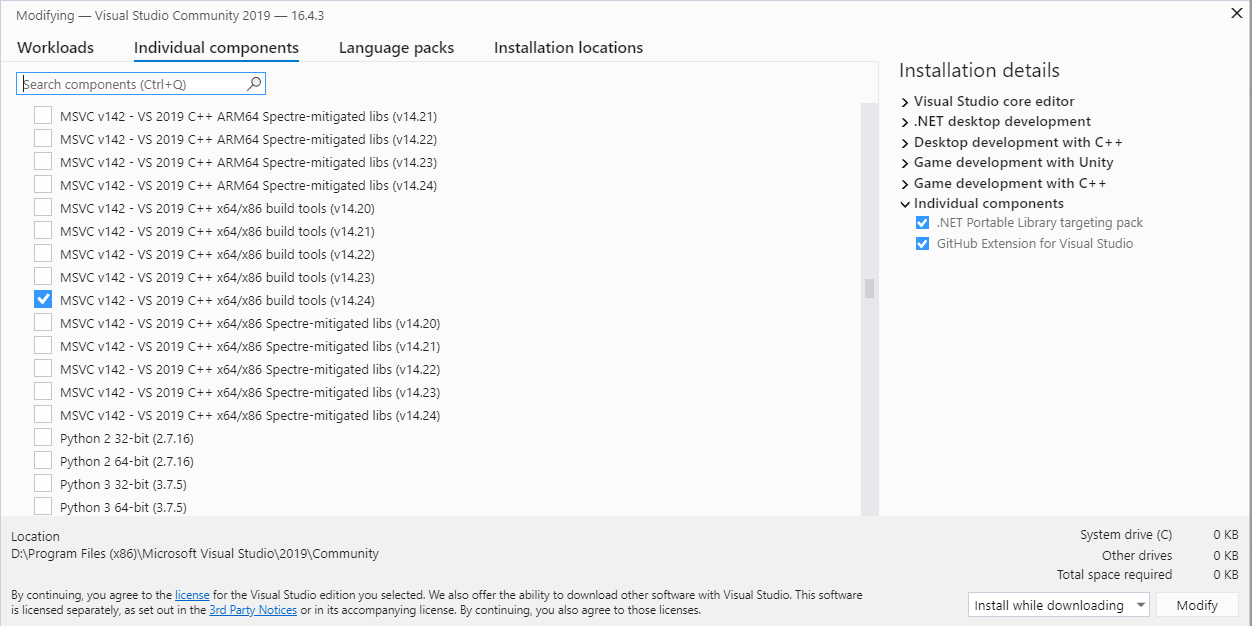This screenshot has width=1252, height=626.
Task: Open the Language packs tab
Action: (x=396, y=48)
